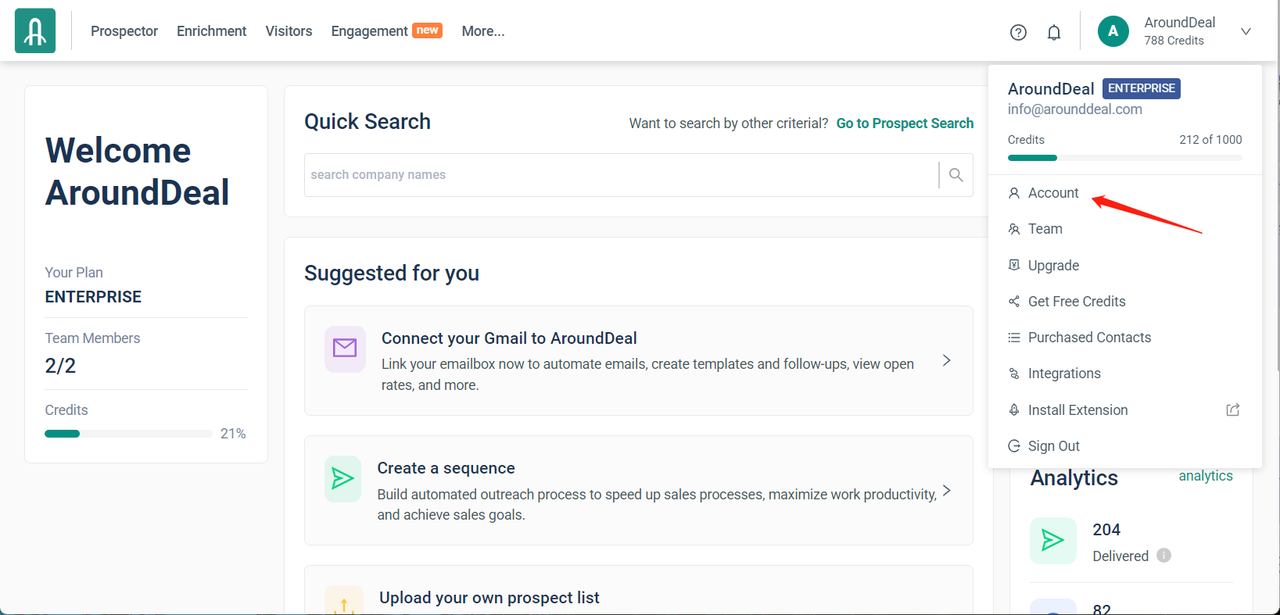Expand the Connect your Gmail card arrow

946,360
